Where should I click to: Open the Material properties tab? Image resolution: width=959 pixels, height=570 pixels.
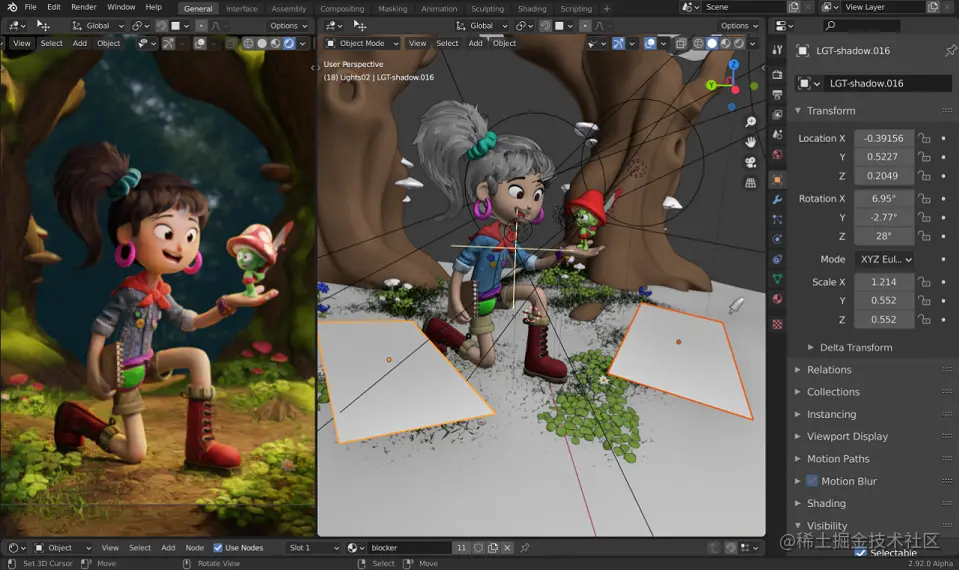[x=777, y=299]
